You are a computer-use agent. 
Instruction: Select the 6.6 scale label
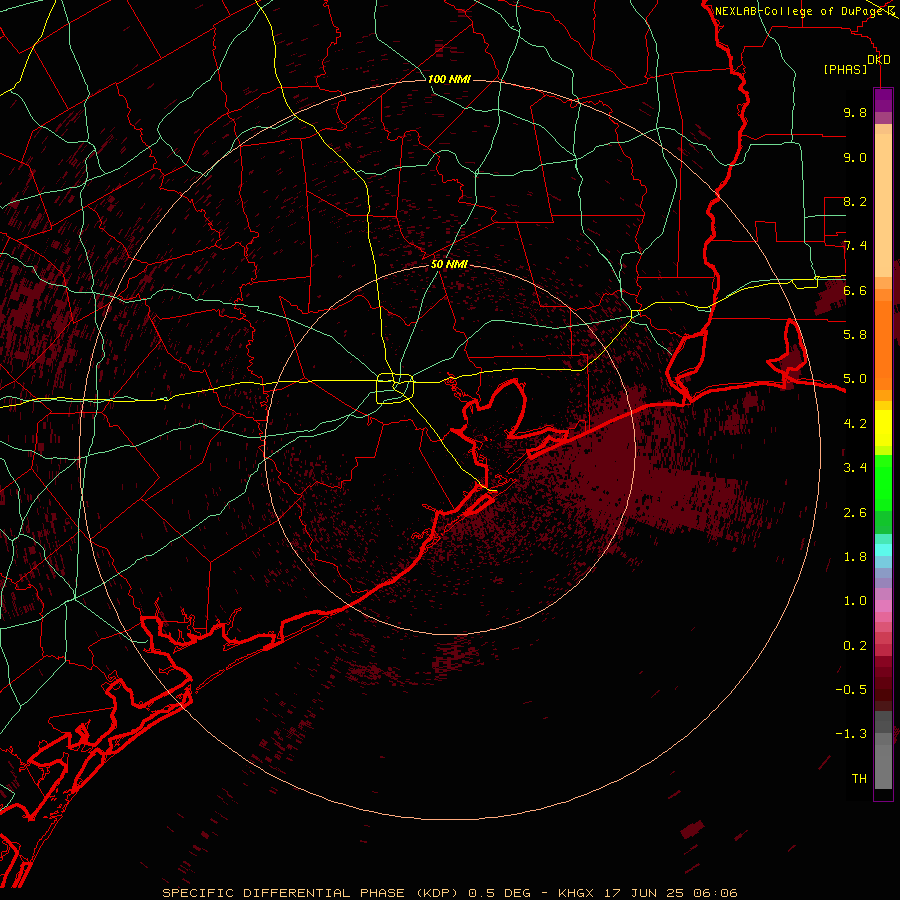pyautogui.click(x=855, y=290)
